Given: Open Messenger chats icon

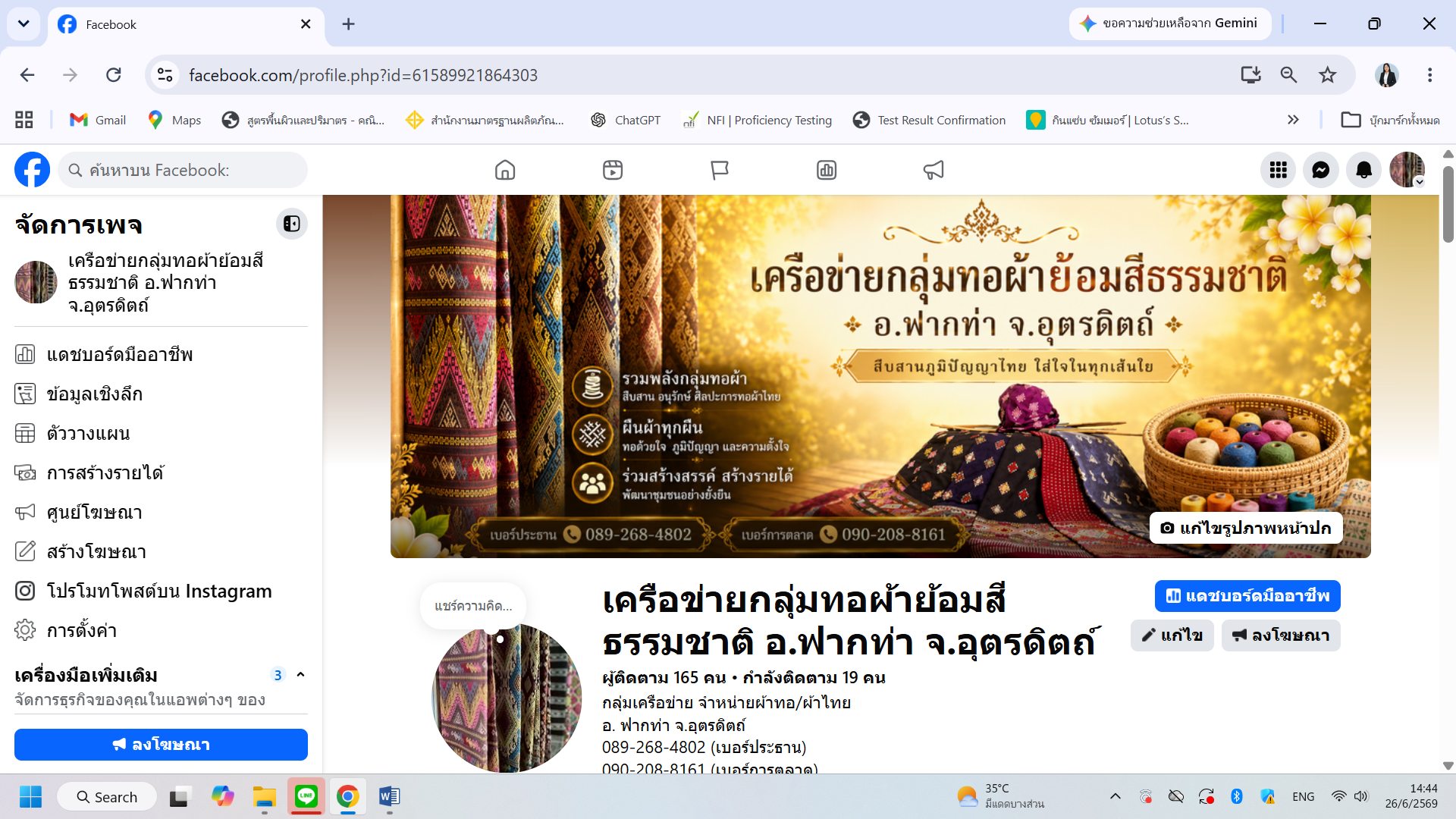Looking at the screenshot, I should coord(1321,170).
